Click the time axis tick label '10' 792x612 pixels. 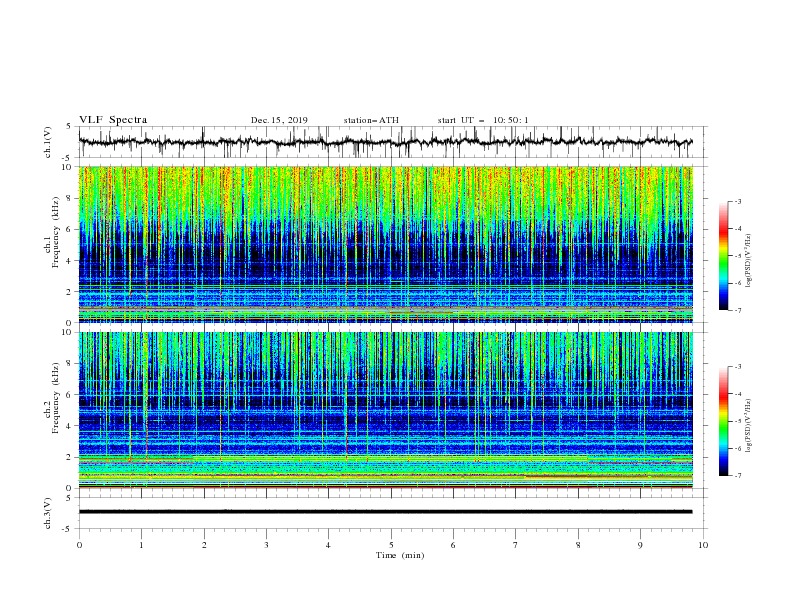[x=703, y=545]
